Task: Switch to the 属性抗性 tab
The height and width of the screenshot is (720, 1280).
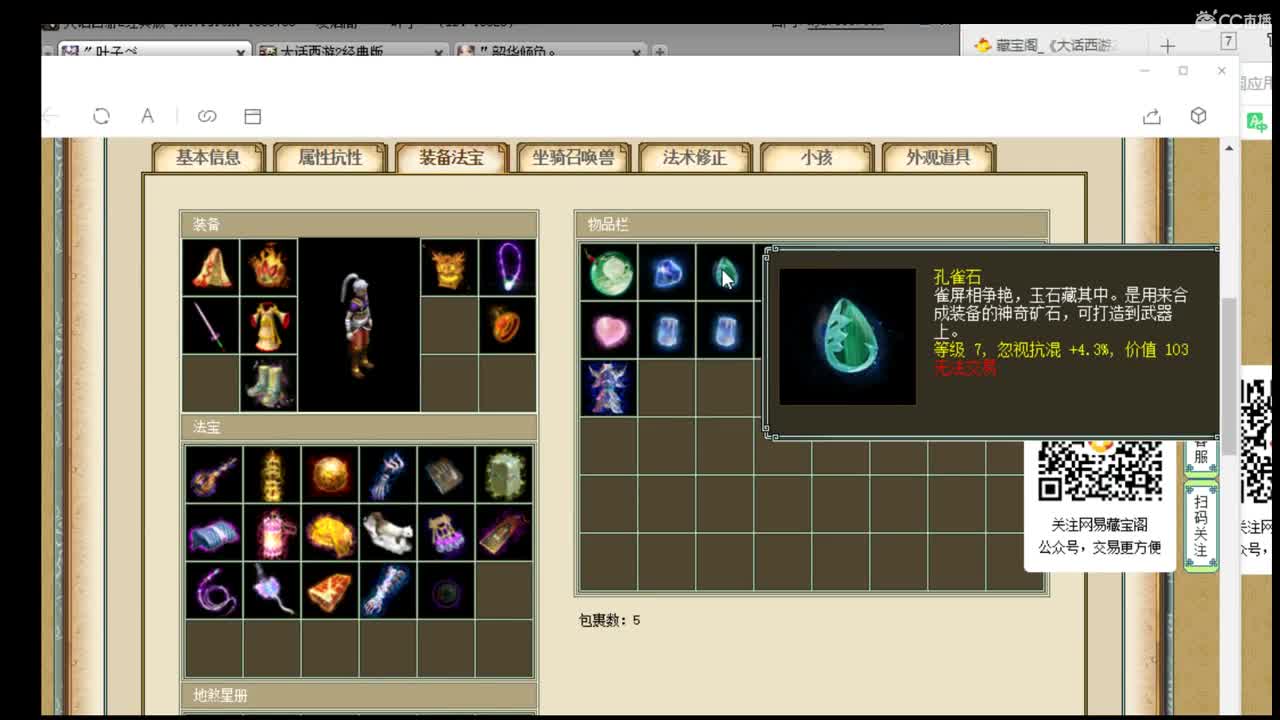Action: coord(330,158)
